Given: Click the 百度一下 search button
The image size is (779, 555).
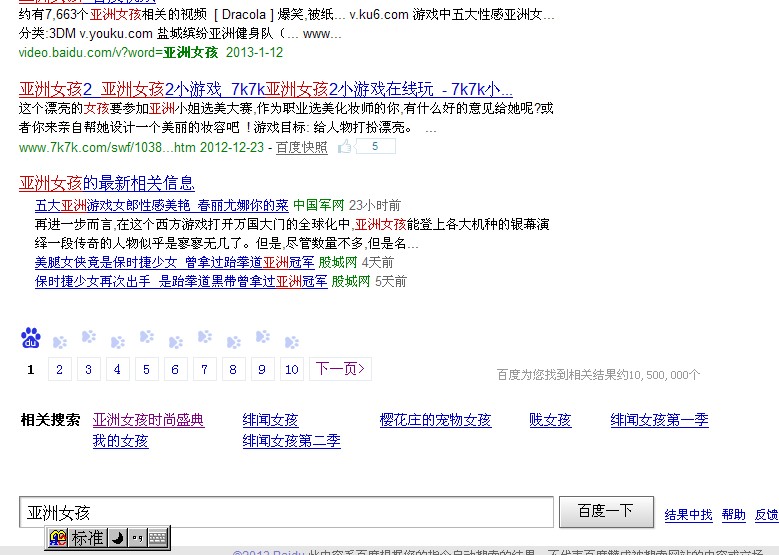Looking at the screenshot, I should (606, 512).
